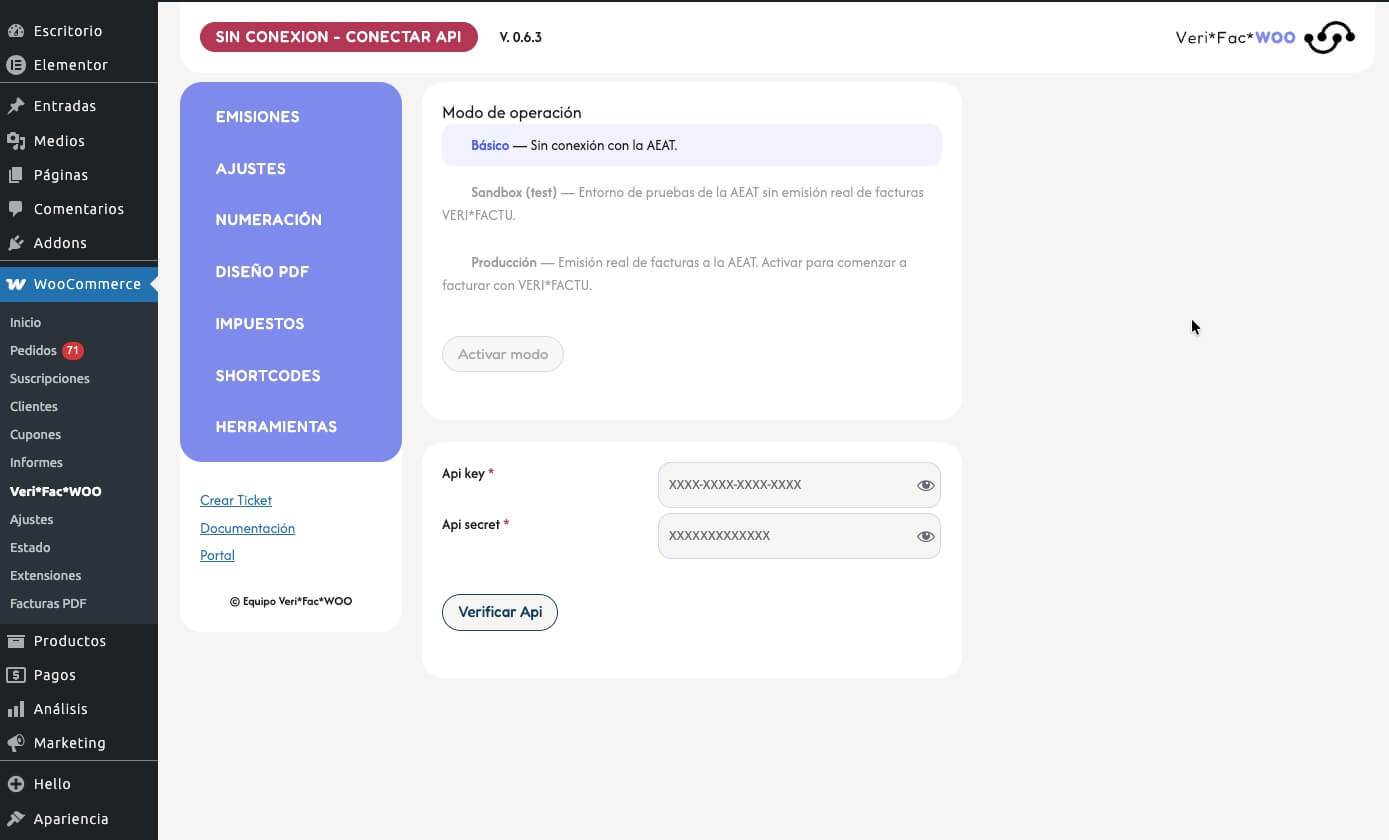Image resolution: width=1389 pixels, height=840 pixels.
Task: Click the Pagos dollar icon
Action: (16, 675)
